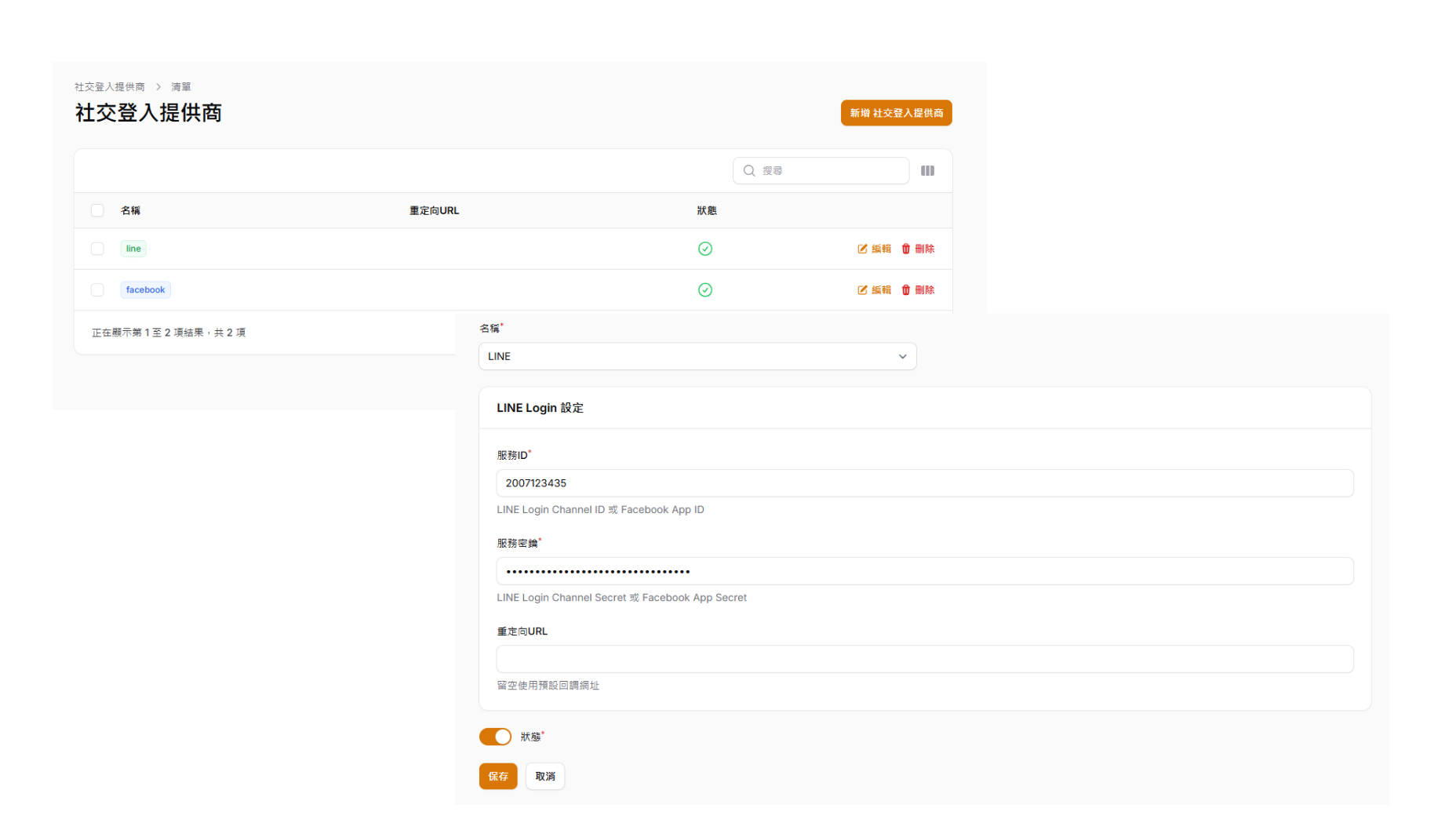Viewport: 1456px width, 819px height.
Task: Click the green status checkmark for facebook
Action: pyautogui.click(x=705, y=290)
